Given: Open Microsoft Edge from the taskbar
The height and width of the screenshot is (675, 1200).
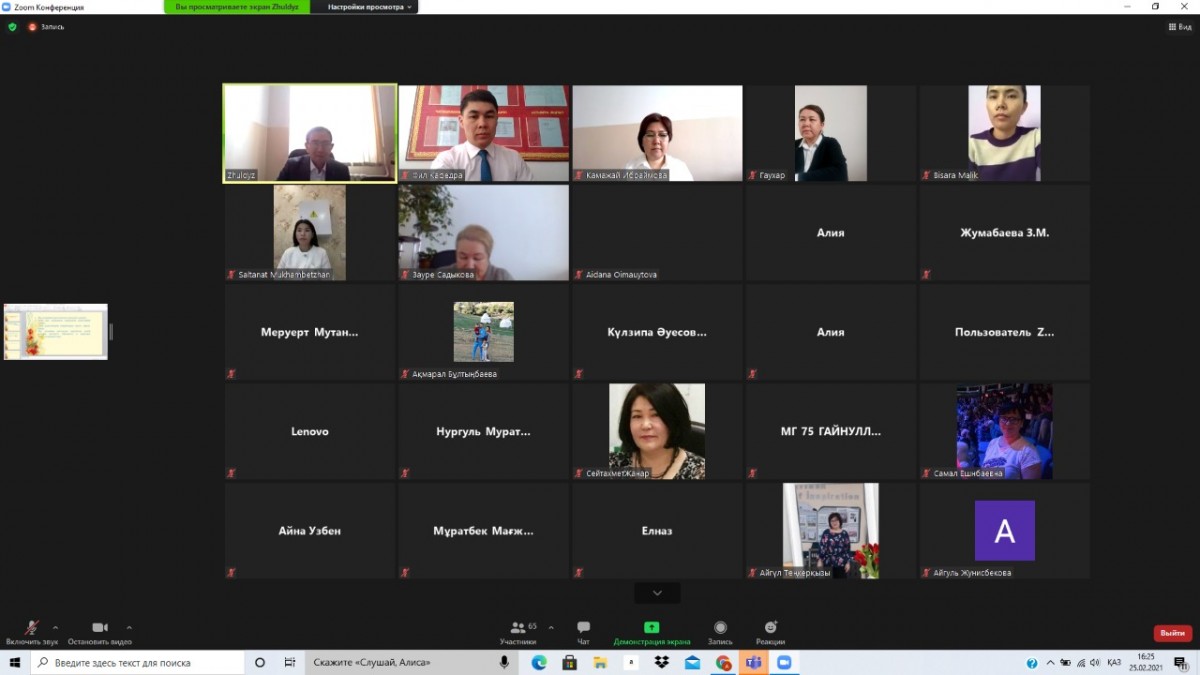Looking at the screenshot, I should (x=539, y=662).
